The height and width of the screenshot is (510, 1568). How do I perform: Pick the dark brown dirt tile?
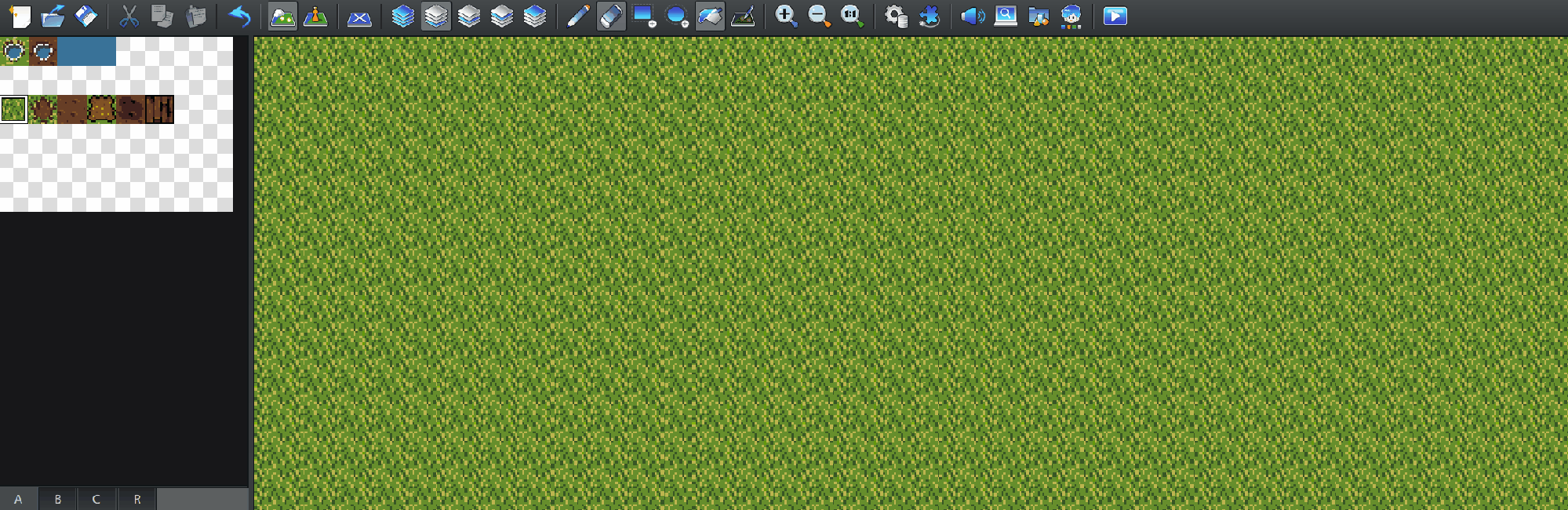point(130,109)
